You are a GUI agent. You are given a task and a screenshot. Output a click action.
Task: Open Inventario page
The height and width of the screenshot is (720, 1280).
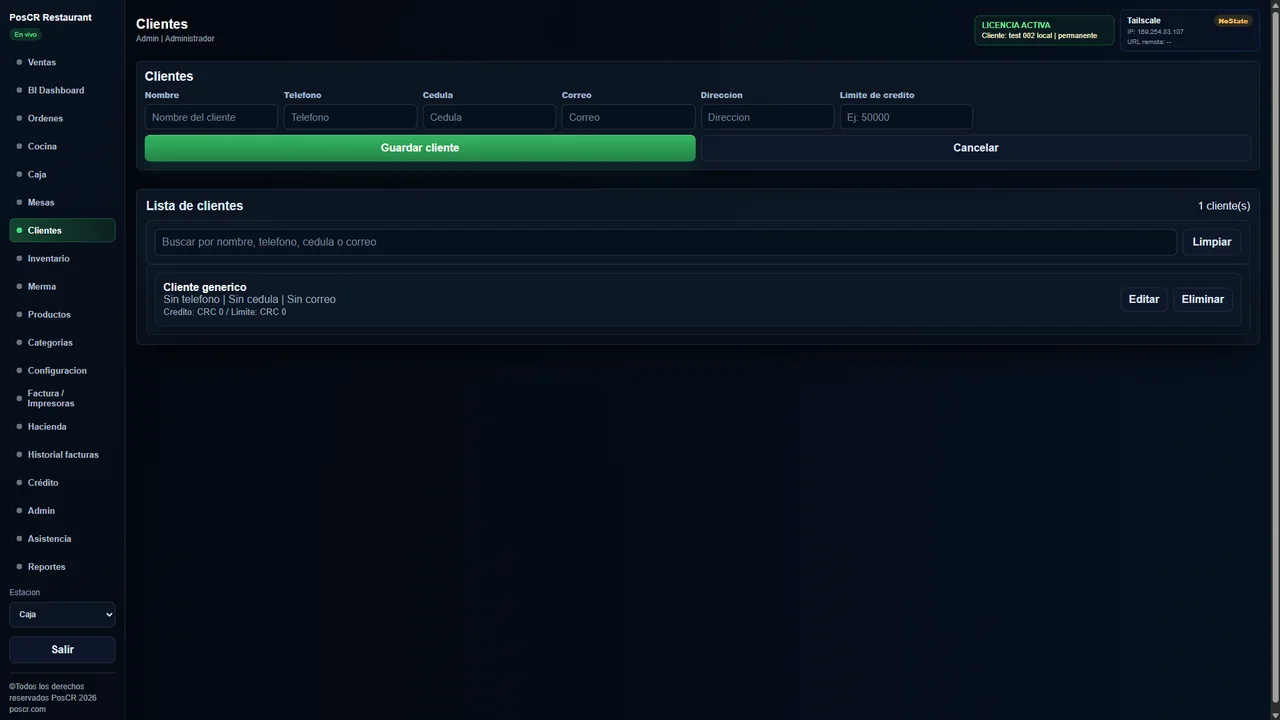click(x=62, y=258)
